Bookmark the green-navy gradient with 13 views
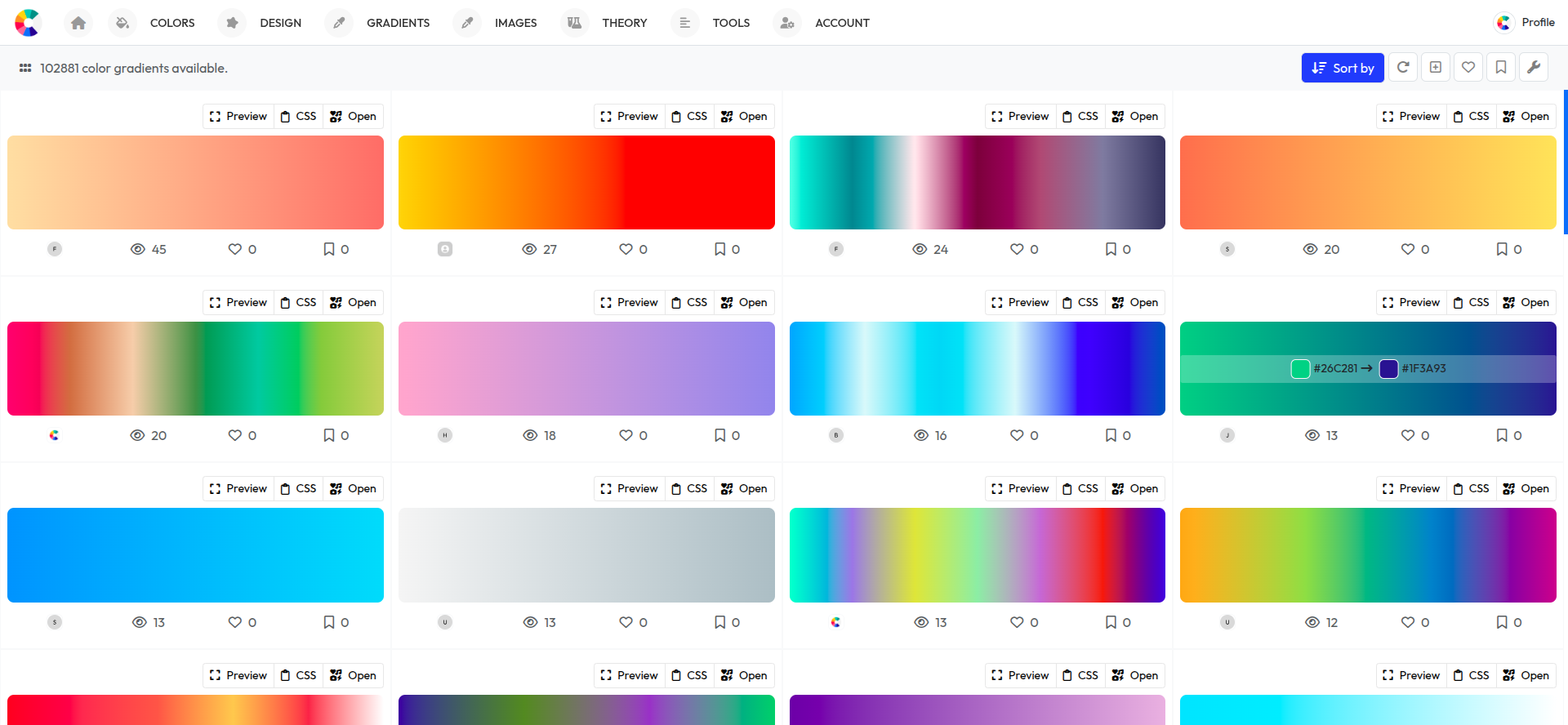 (1502, 435)
